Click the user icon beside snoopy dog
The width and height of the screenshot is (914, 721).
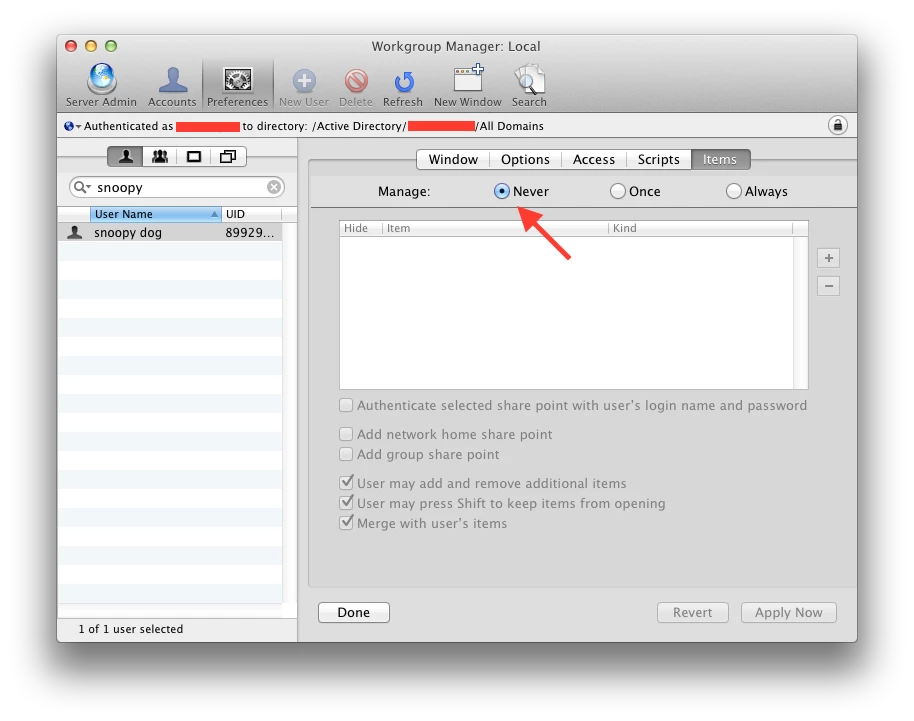[75, 233]
